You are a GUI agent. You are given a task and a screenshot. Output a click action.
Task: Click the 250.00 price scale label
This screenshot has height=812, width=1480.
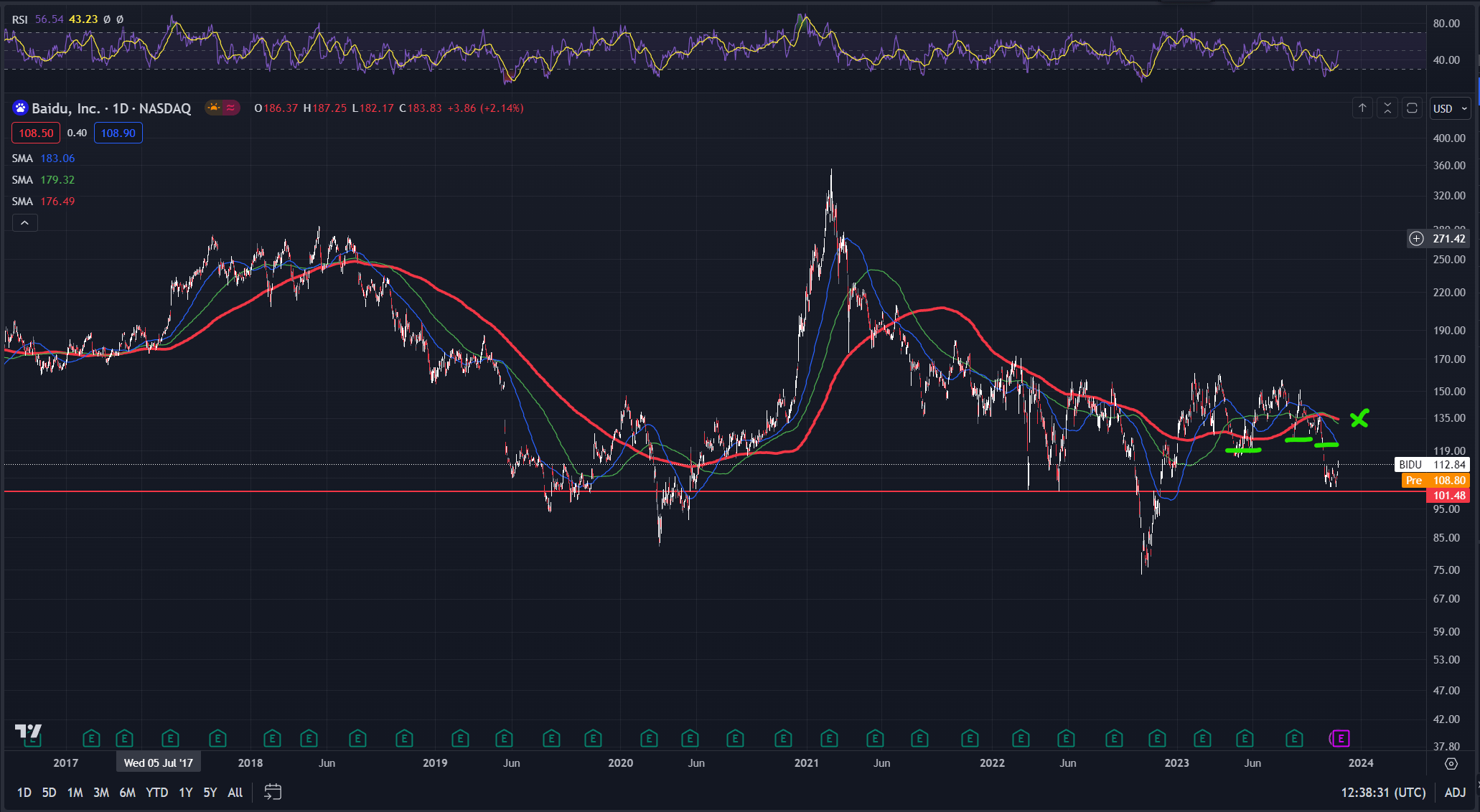coord(1449,260)
